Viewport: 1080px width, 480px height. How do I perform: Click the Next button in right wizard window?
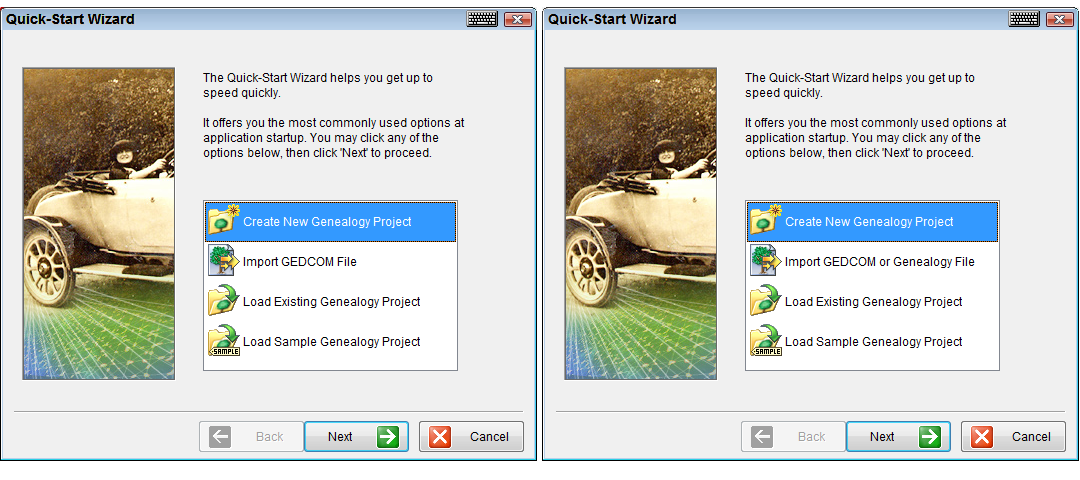click(x=899, y=437)
